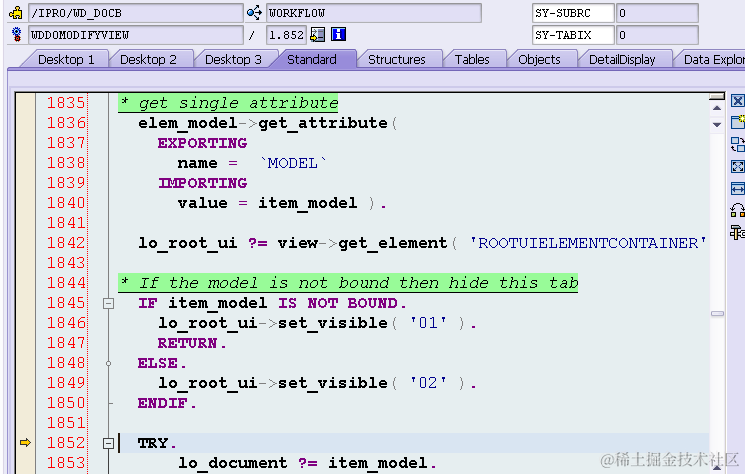Open the blue information icon
The image size is (745, 474).
click(338, 34)
